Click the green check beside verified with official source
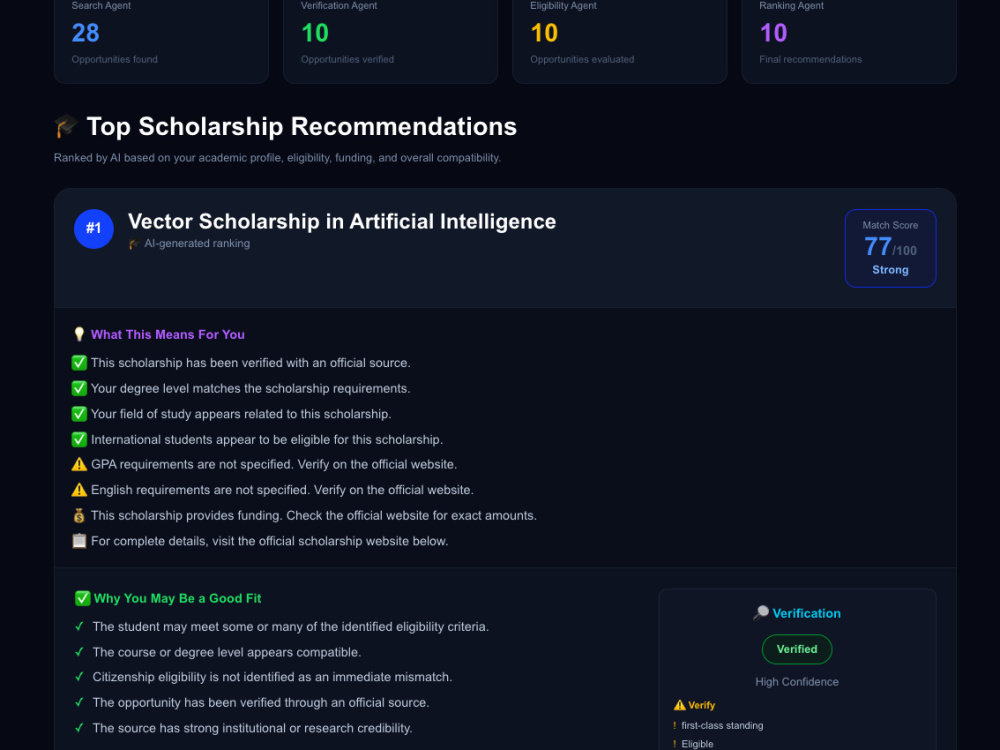The height and width of the screenshot is (750, 1000). pyautogui.click(x=79, y=363)
